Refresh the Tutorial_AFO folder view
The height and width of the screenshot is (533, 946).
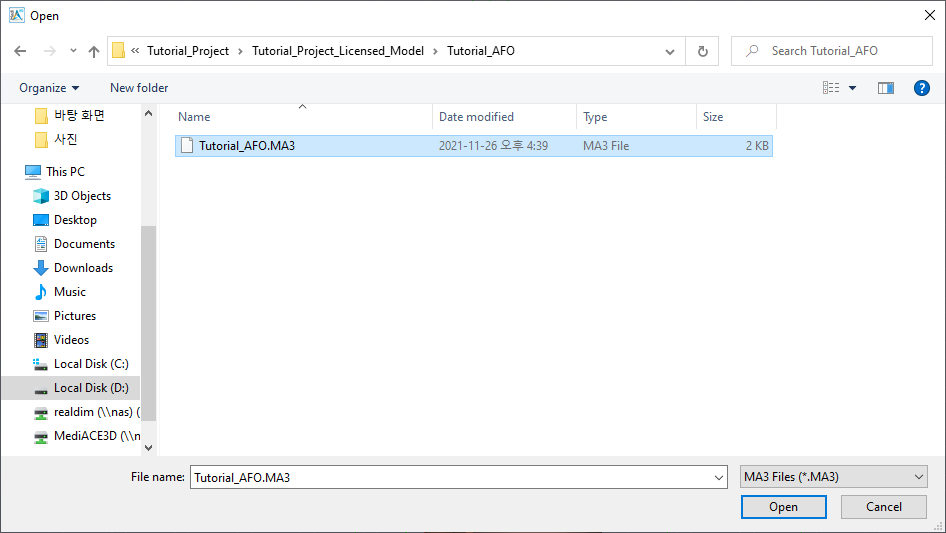point(702,51)
